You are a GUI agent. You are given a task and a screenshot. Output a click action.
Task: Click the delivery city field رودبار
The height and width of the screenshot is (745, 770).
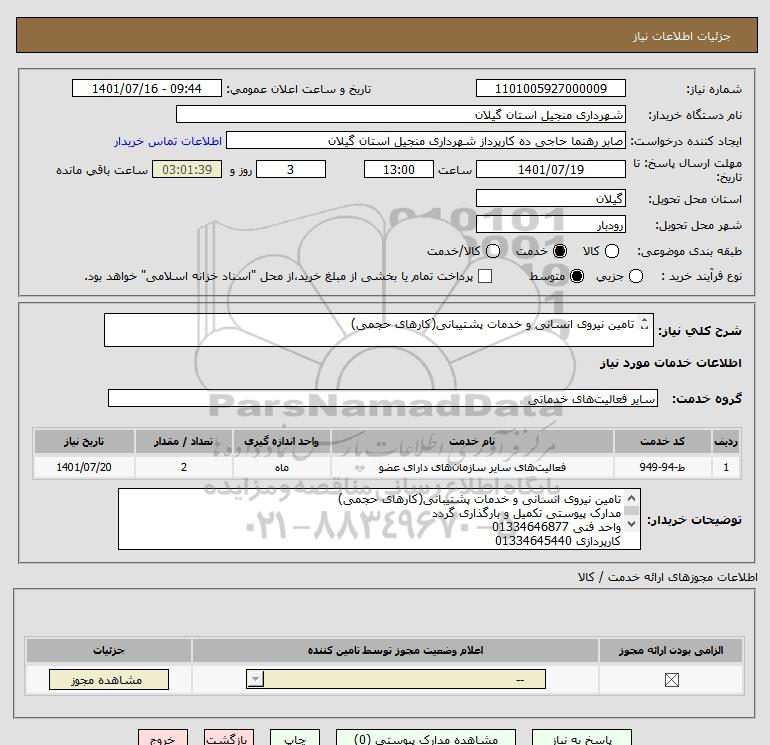pyautogui.click(x=550, y=224)
